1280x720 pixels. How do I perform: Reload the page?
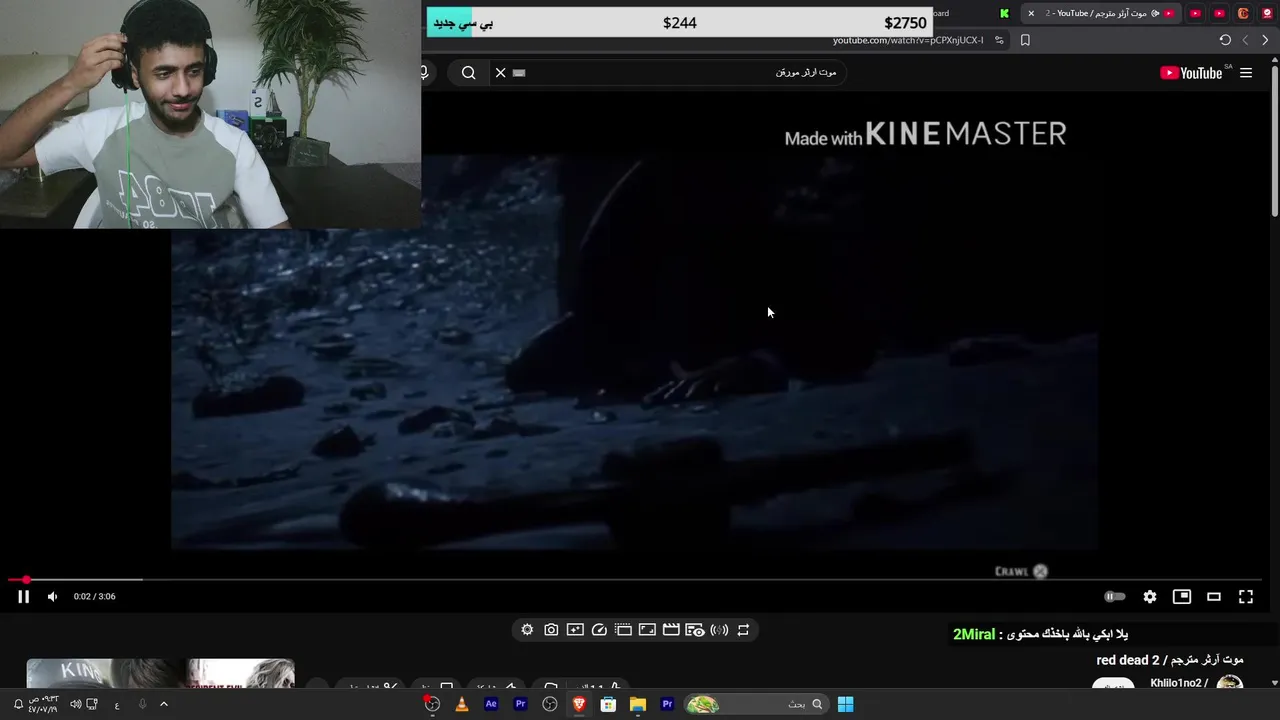[x=1225, y=40]
